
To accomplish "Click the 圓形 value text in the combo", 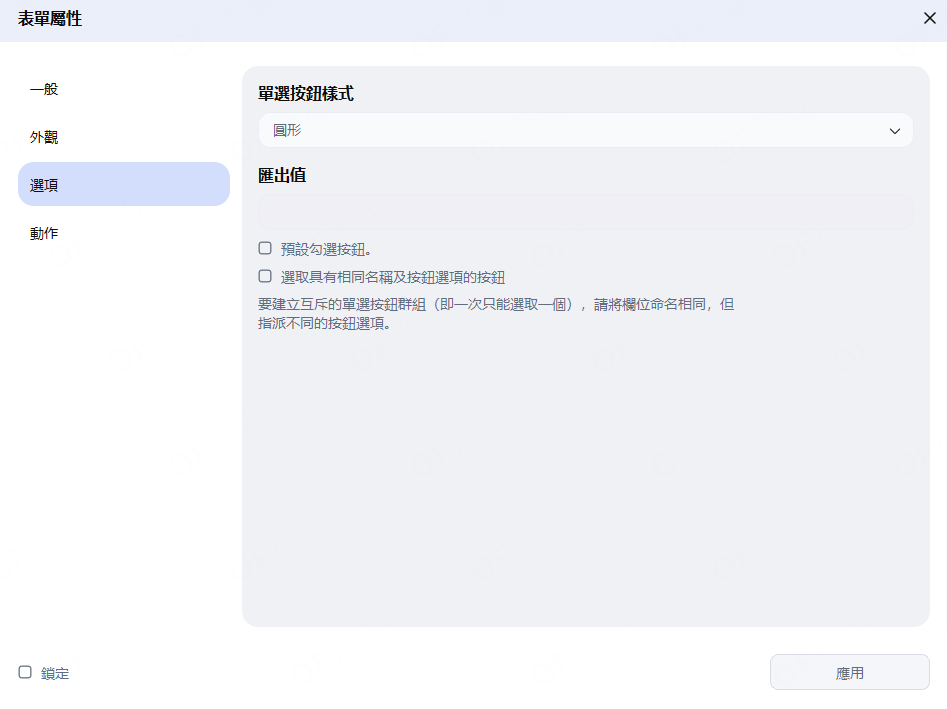I will [x=288, y=130].
